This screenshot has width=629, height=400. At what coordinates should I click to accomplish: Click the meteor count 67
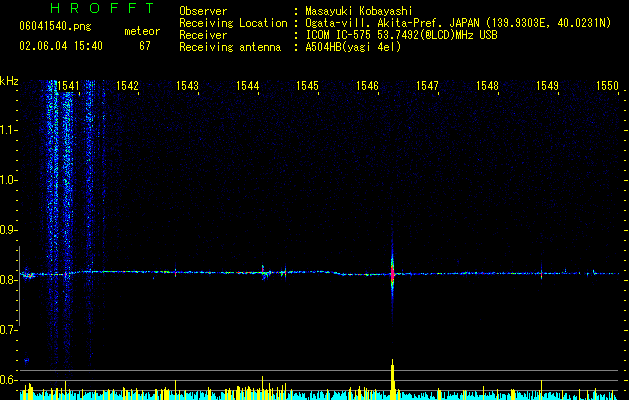pyautogui.click(x=145, y=46)
